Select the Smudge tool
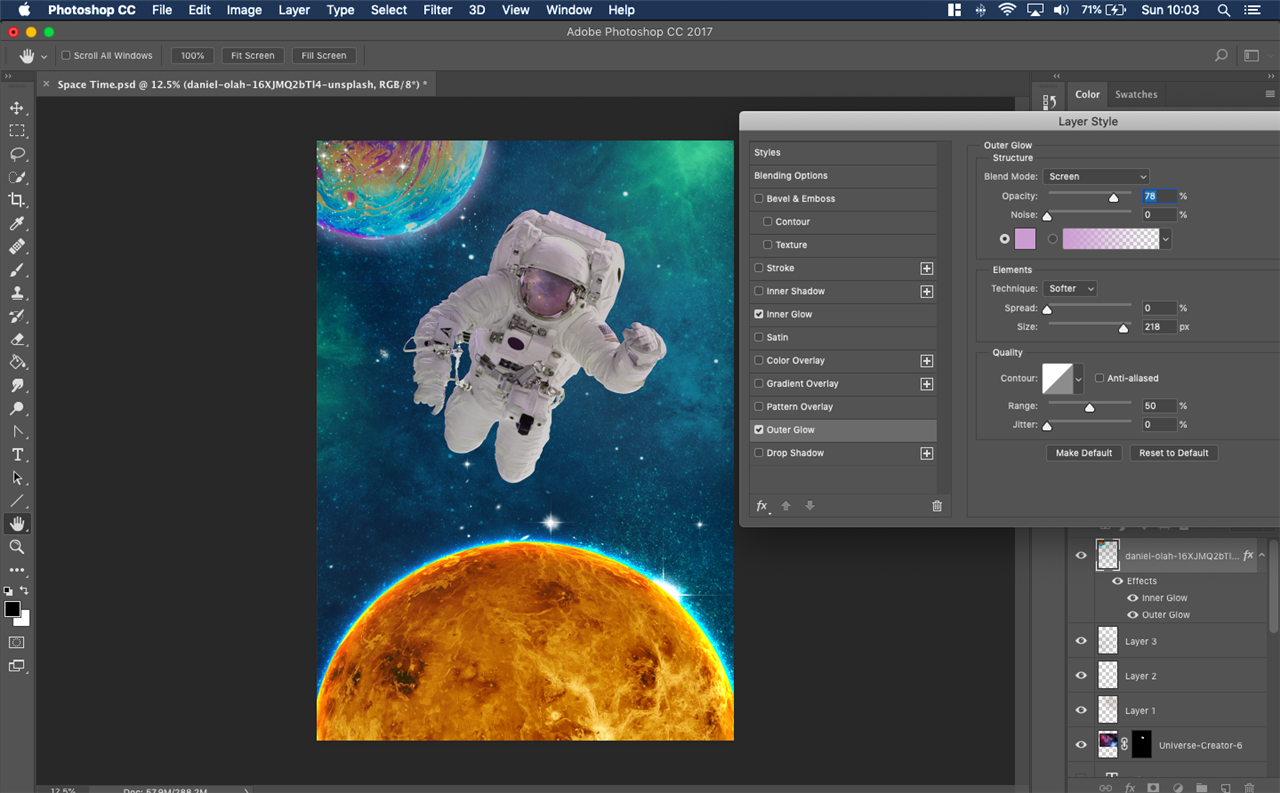This screenshot has height=793, width=1280. (x=17, y=385)
